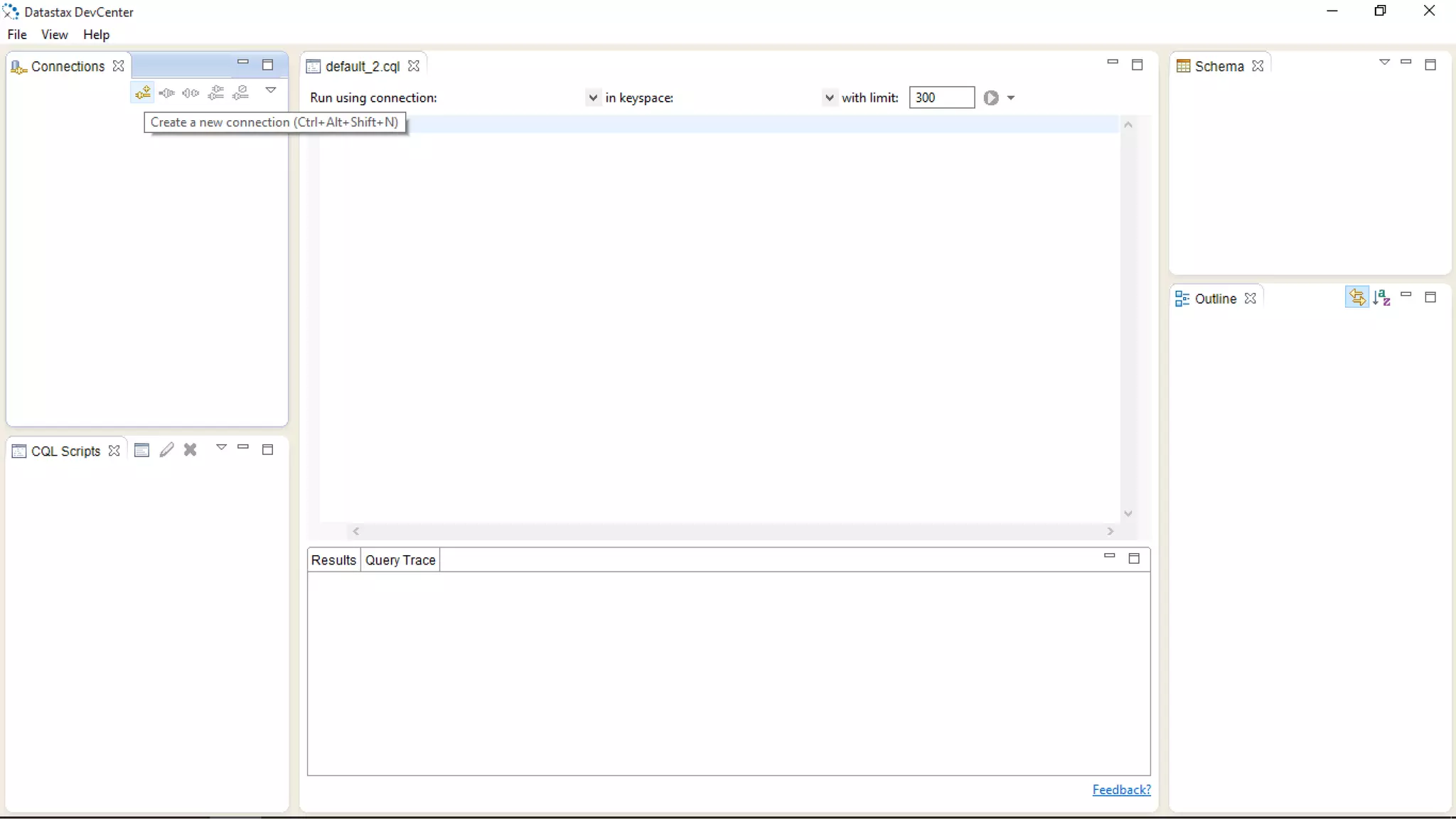
Task: Switch to the Query Trace tab
Action: (x=400, y=560)
